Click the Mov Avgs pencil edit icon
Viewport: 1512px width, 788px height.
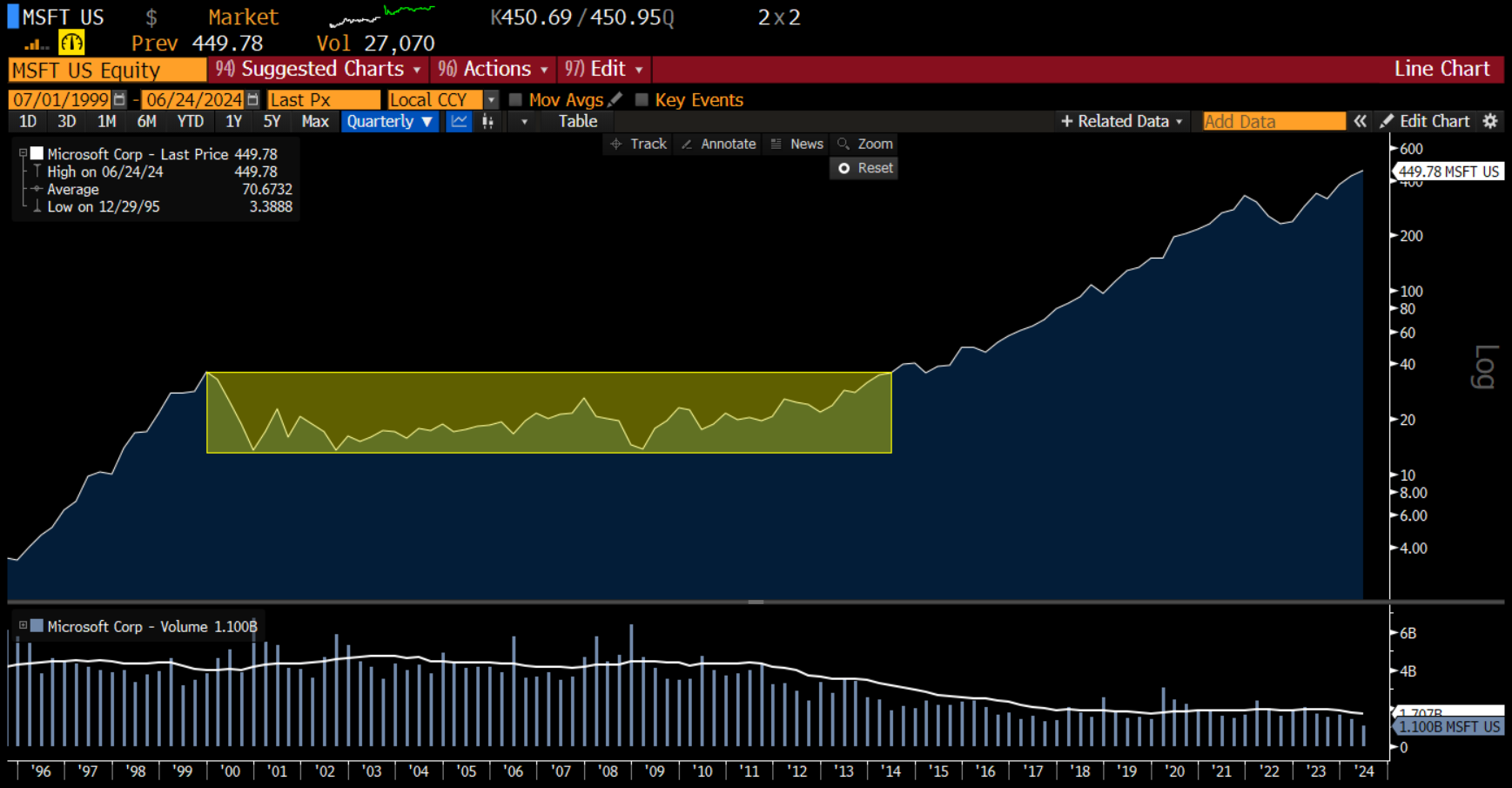coord(615,99)
